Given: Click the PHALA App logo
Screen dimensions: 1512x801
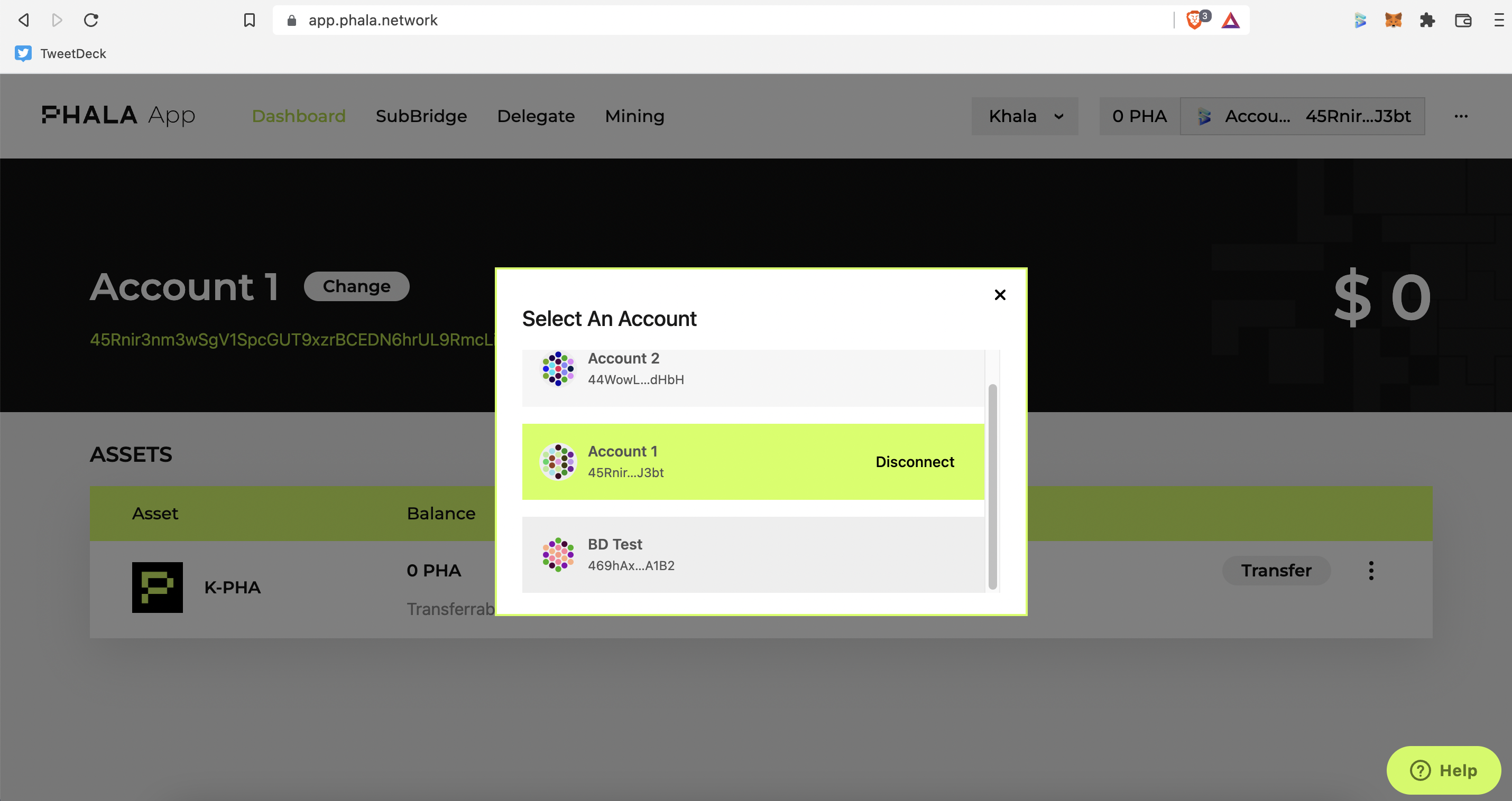Looking at the screenshot, I should tap(118, 115).
